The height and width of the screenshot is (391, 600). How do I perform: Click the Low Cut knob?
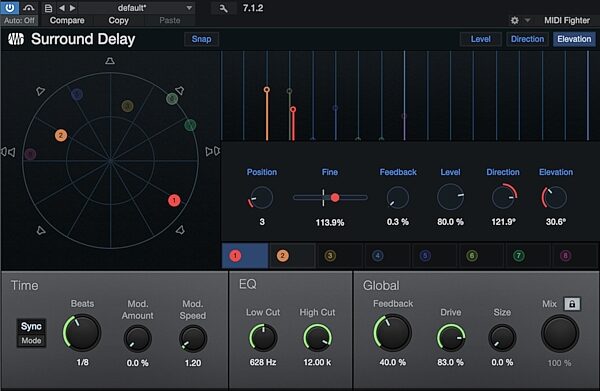(x=263, y=337)
